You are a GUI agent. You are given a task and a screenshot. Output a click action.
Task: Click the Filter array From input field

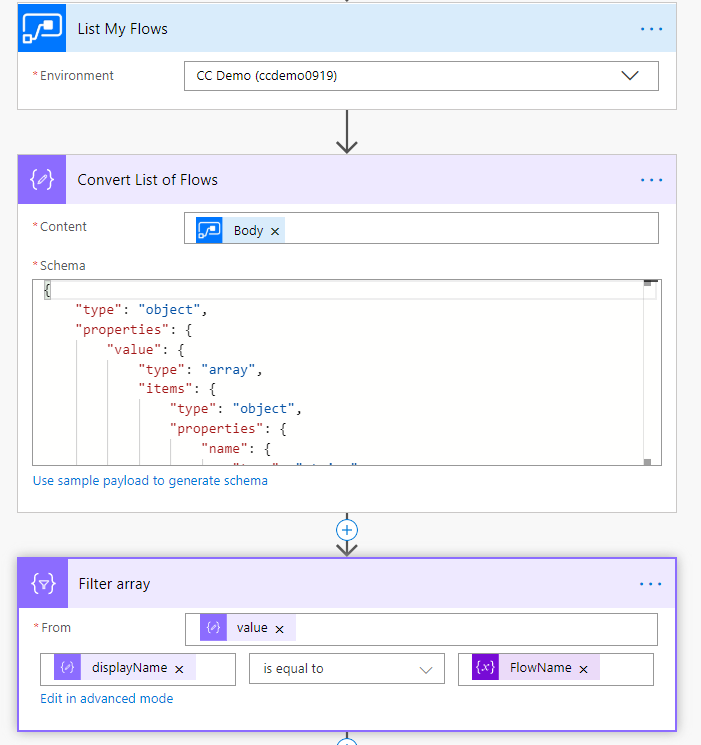470,629
